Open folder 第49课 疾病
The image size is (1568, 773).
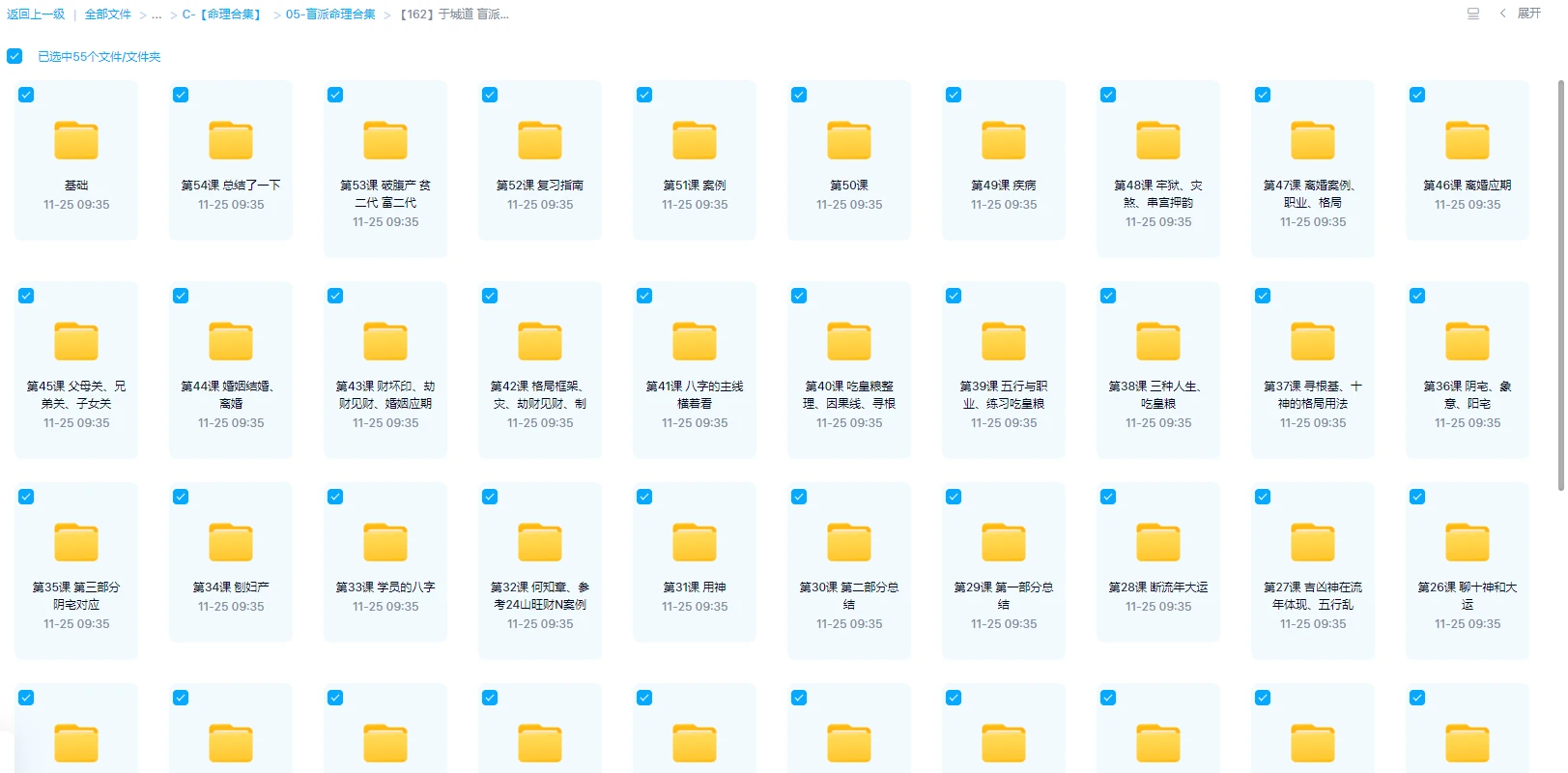point(1004,140)
